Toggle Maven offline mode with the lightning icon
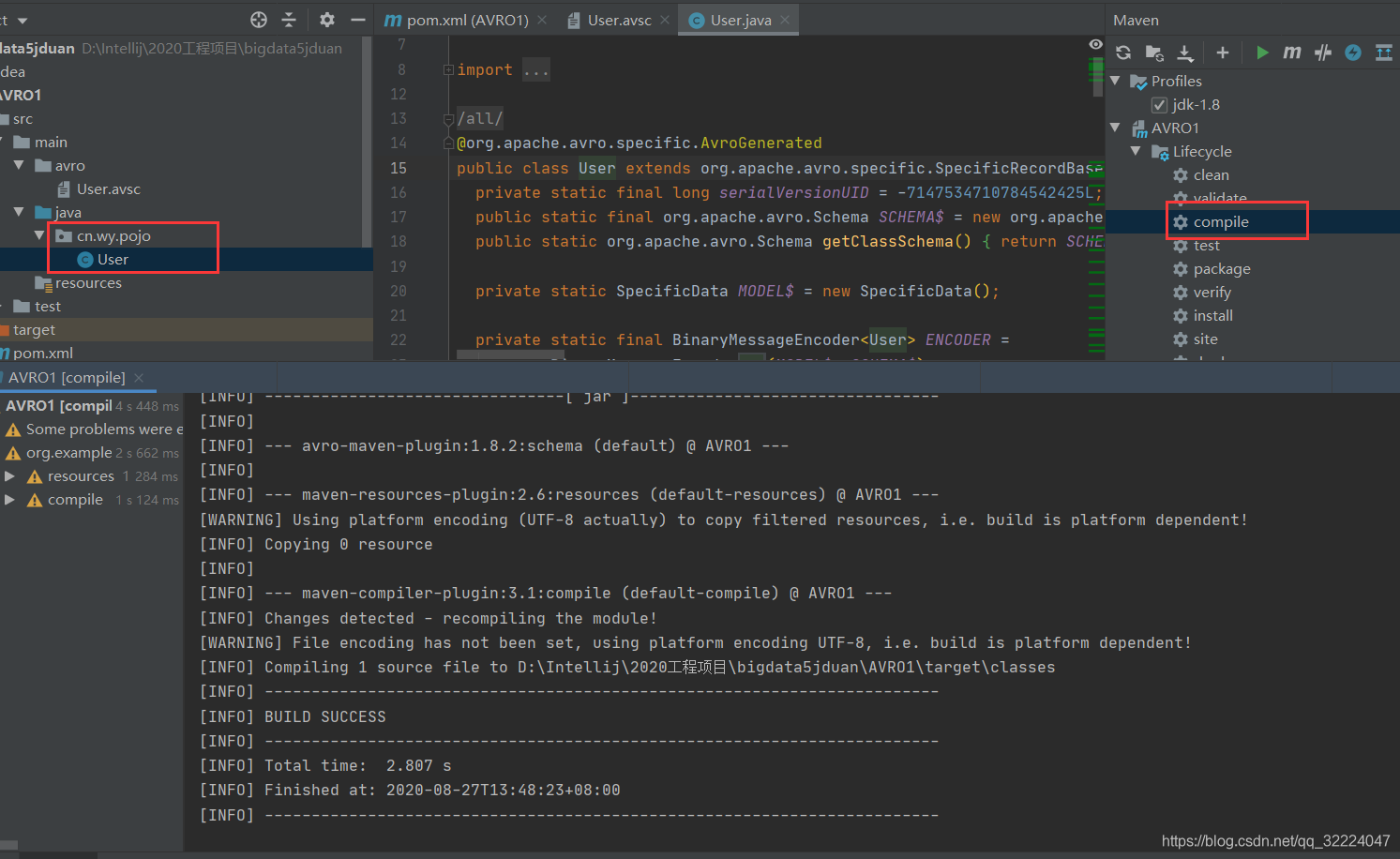 click(x=1352, y=53)
